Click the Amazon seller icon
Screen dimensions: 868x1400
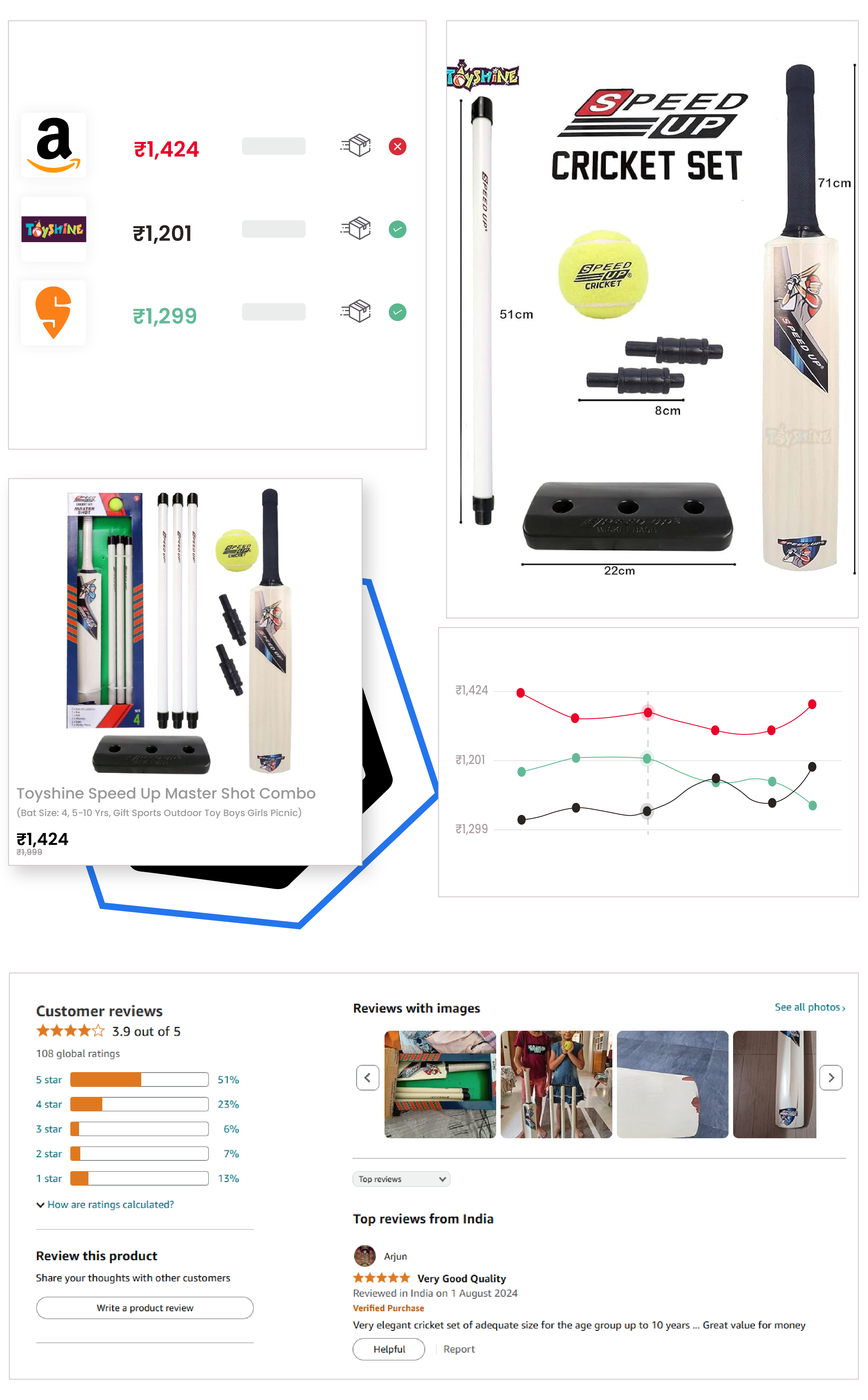(54, 148)
